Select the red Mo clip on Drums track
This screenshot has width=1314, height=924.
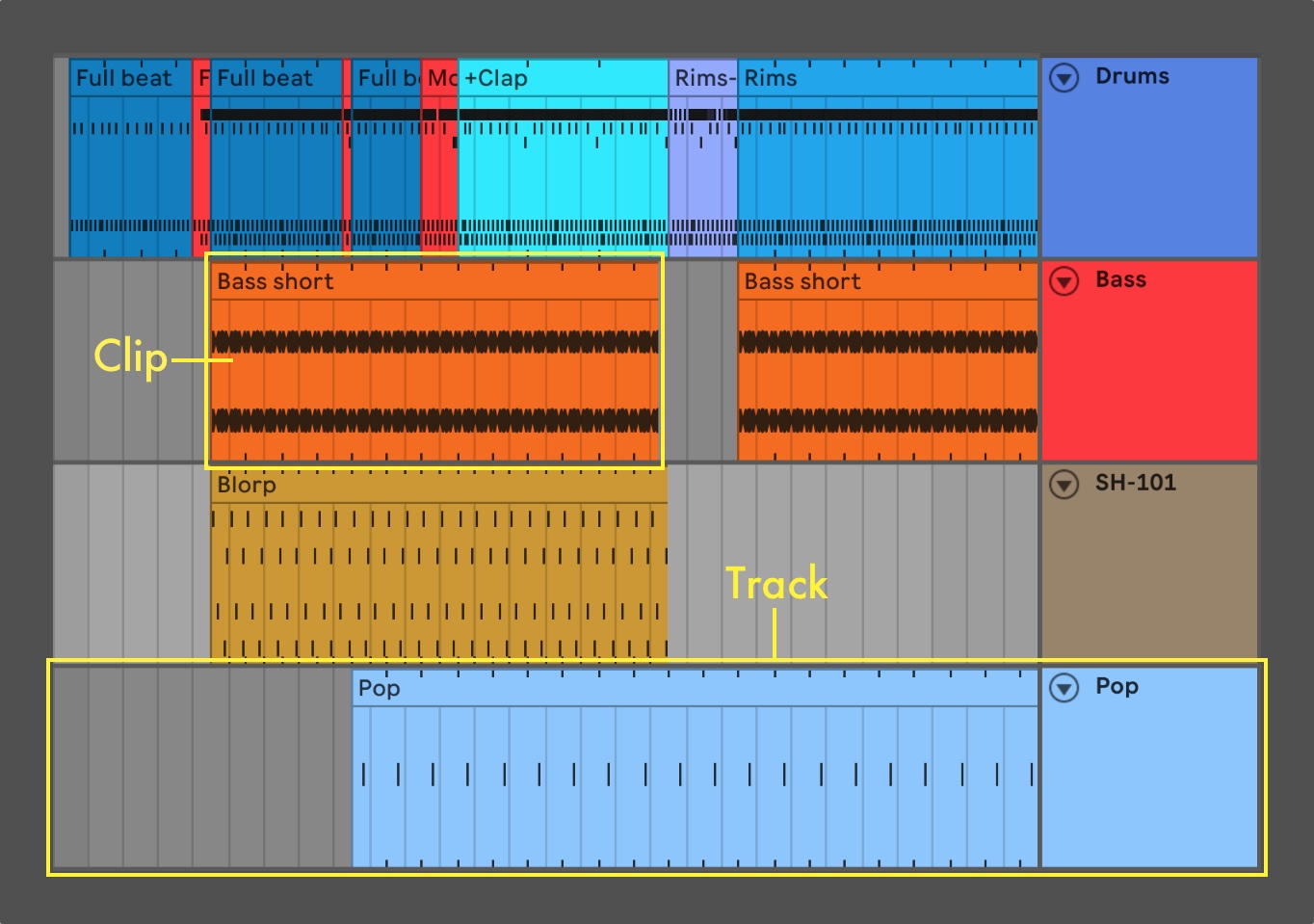(440, 158)
